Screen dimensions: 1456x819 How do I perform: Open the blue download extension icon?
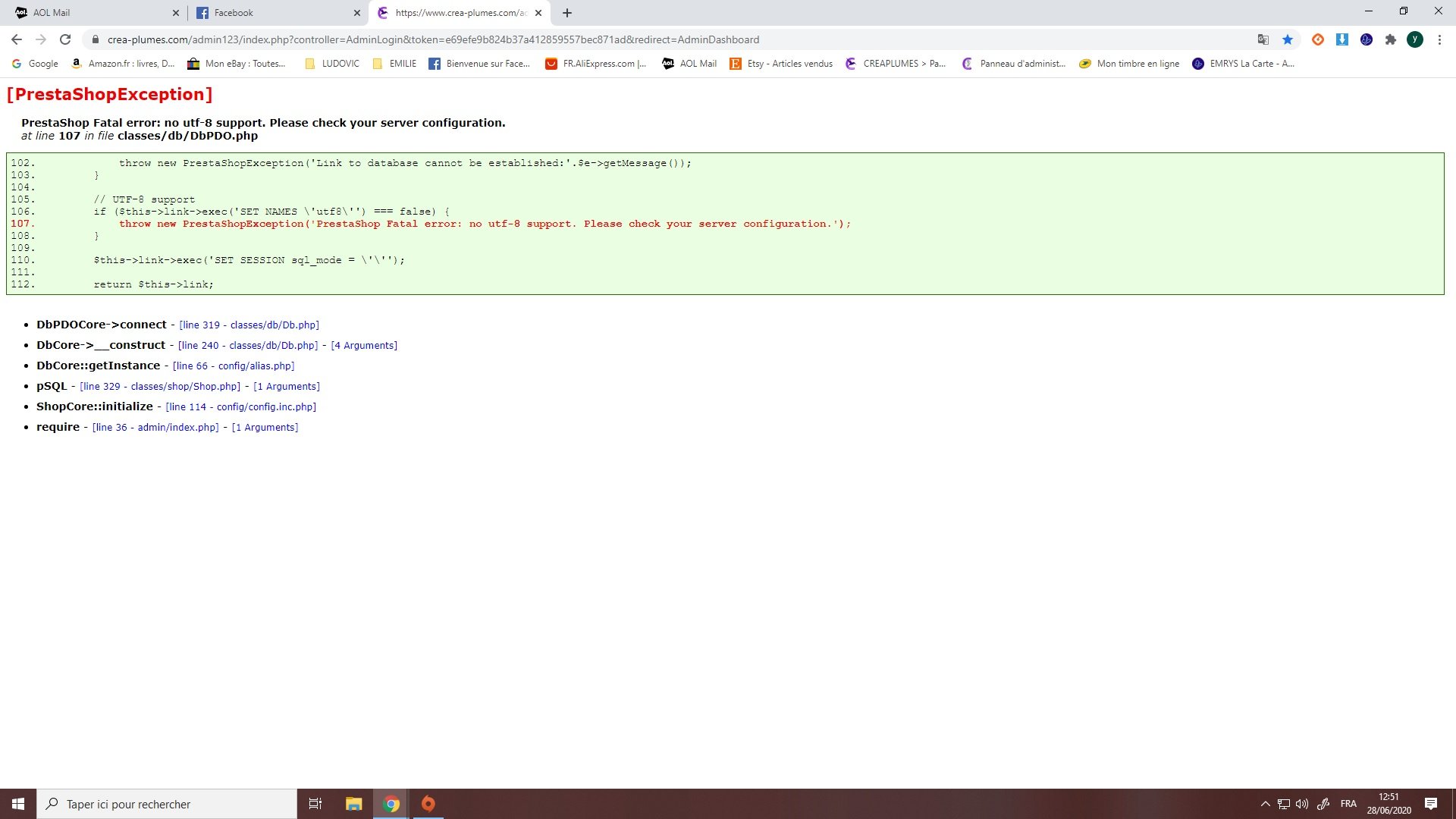coord(1342,39)
